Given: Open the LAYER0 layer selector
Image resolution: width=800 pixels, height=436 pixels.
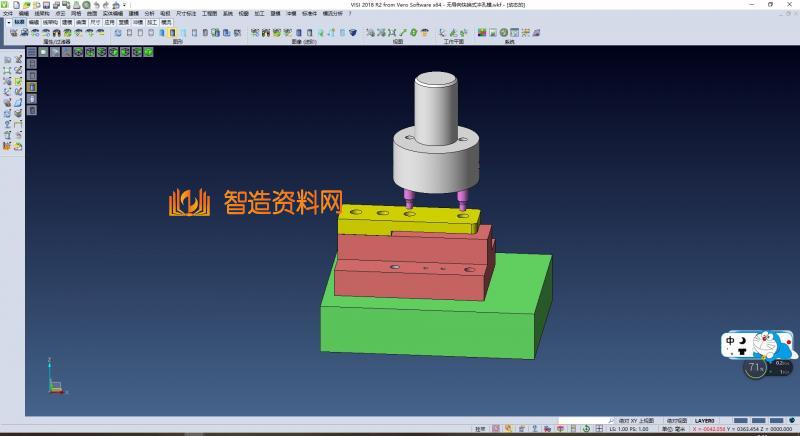Looking at the screenshot, I should (x=704, y=421).
